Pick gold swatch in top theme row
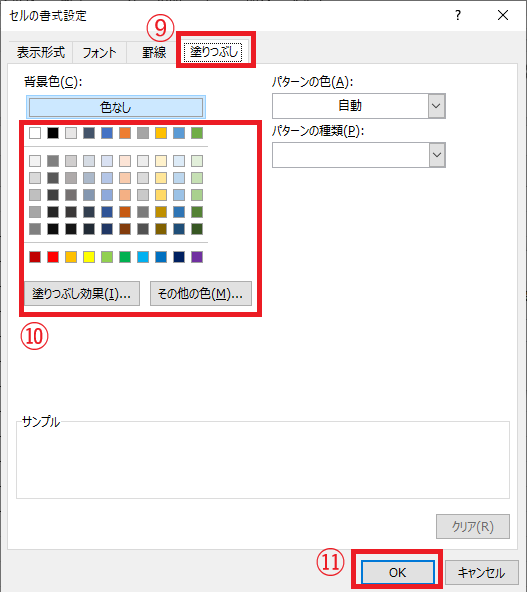The width and height of the screenshot is (527, 592). tap(161, 133)
